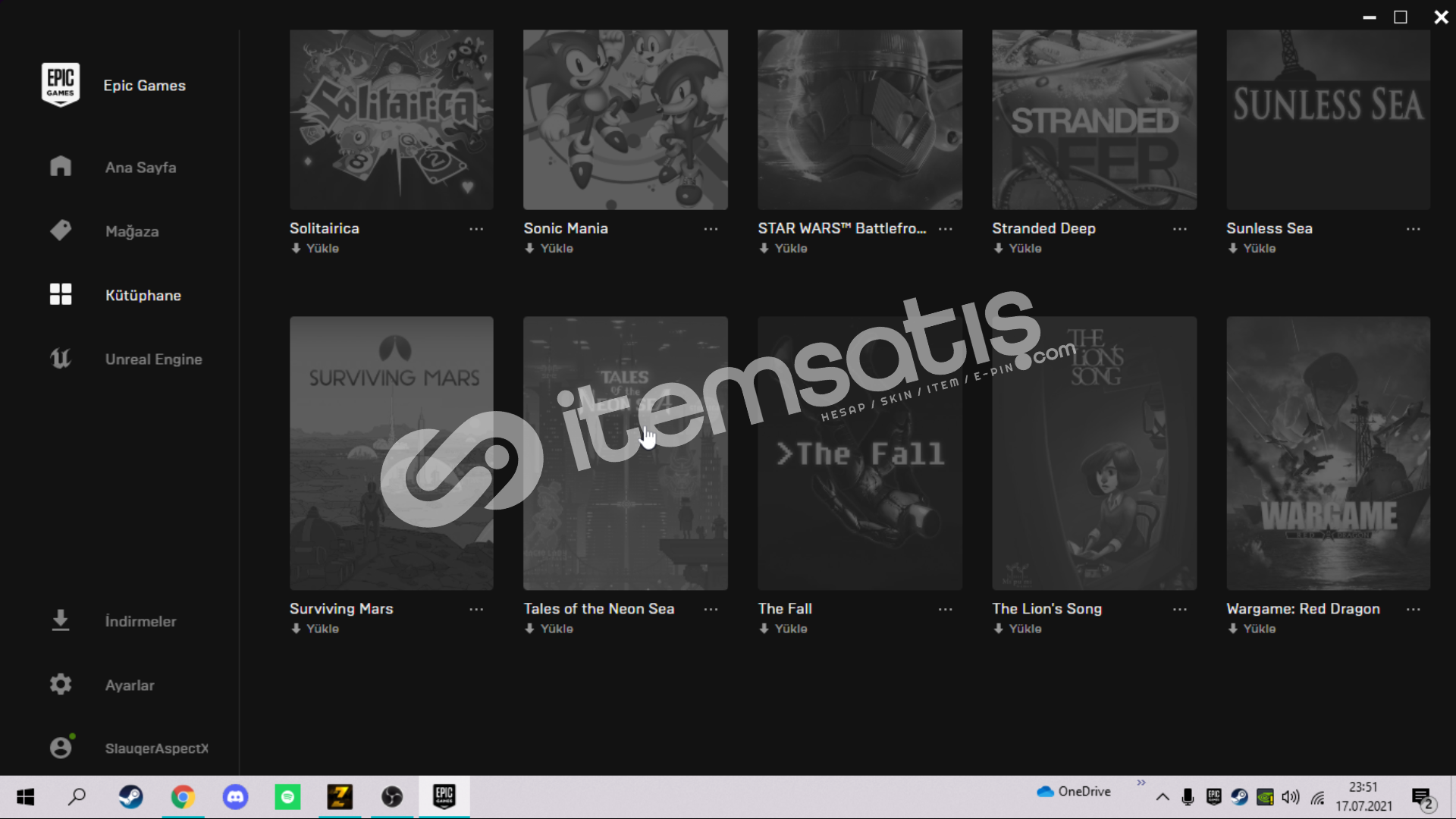Click the OneDrive cloud tray icon
The image size is (1456, 819).
(x=1046, y=792)
